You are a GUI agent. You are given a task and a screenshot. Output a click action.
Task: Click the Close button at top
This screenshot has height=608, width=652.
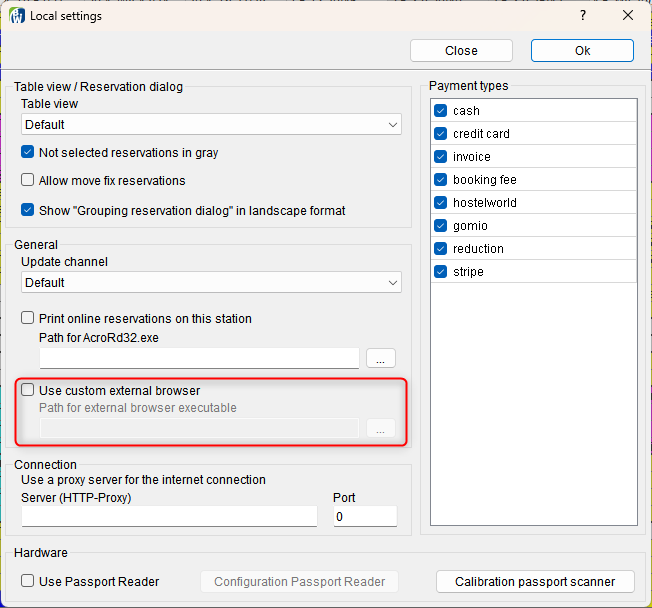[461, 51]
